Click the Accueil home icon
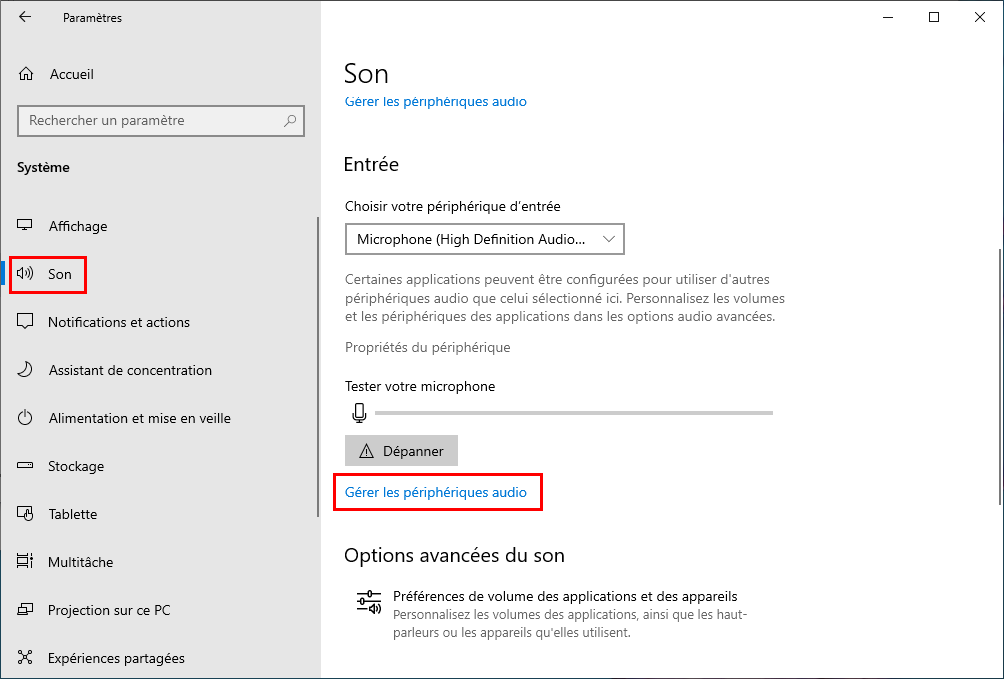This screenshot has height=679, width=1004. click(x=26, y=74)
